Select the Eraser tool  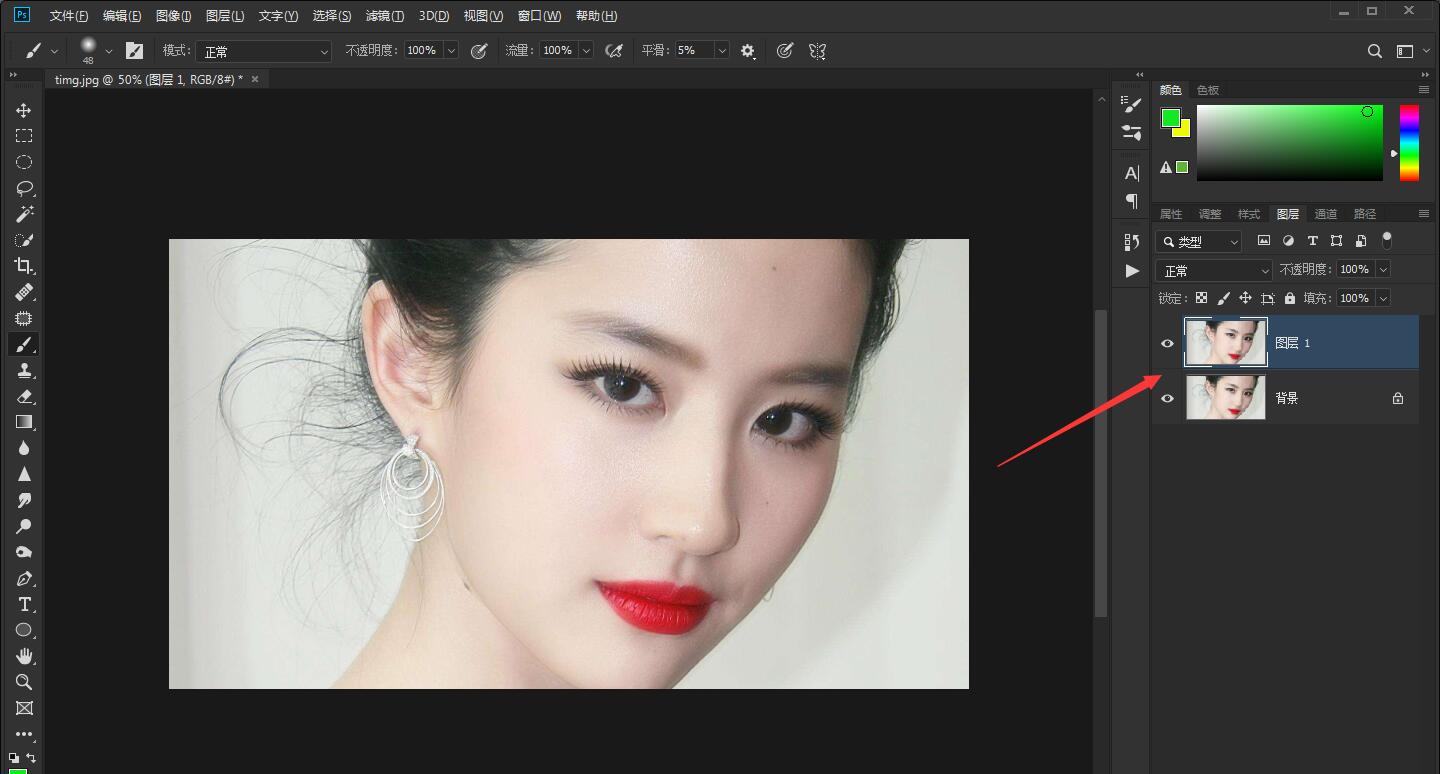[x=25, y=396]
